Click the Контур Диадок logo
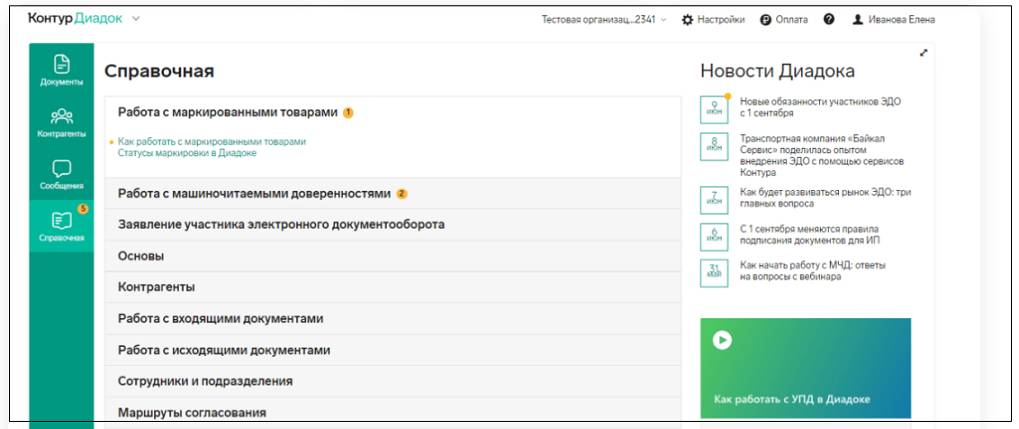Screen dimensions: 1019x429 (75, 19)
